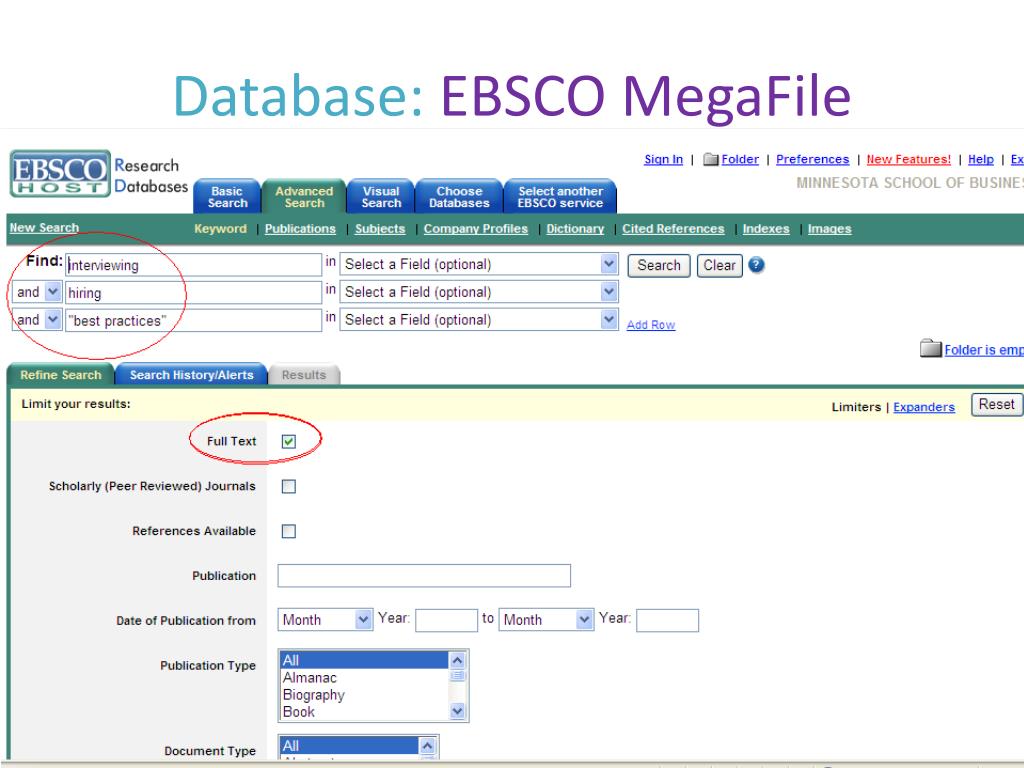Screen dimensions: 1024x768
Task: Click the folder icon beside Folder link
Action: pos(711,159)
